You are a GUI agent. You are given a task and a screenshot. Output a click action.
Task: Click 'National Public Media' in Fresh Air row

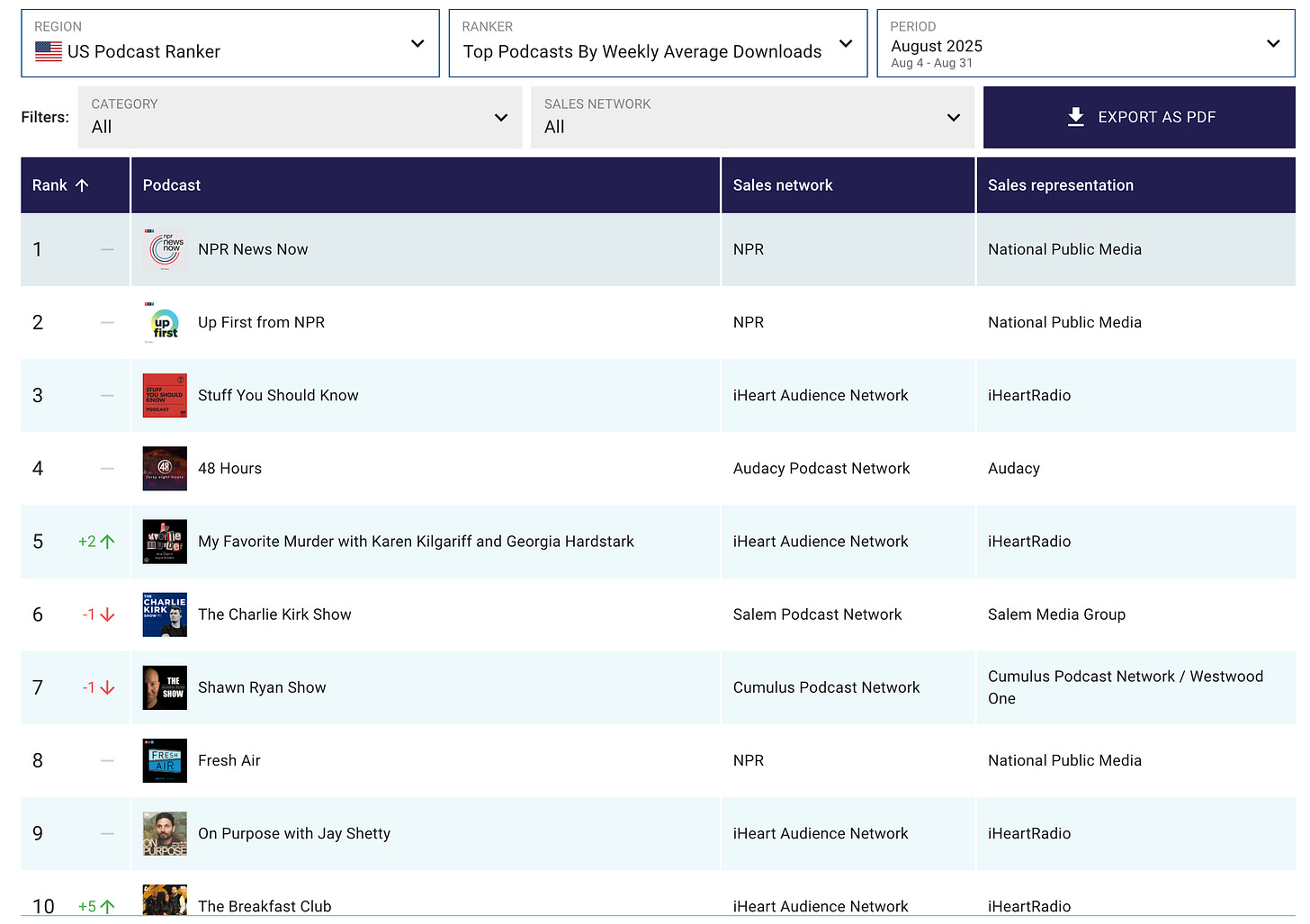[x=1064, y=760]
